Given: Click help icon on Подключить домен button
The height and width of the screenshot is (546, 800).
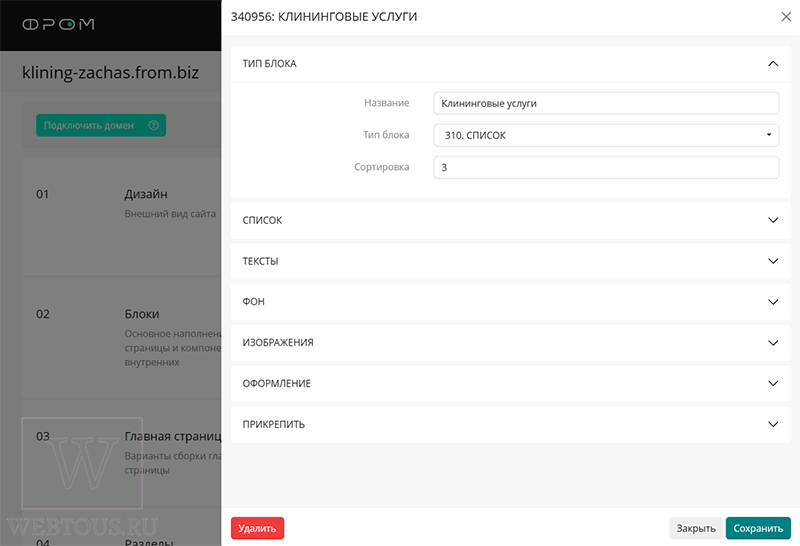Looking at the screenshot, I should coord(154,125).
